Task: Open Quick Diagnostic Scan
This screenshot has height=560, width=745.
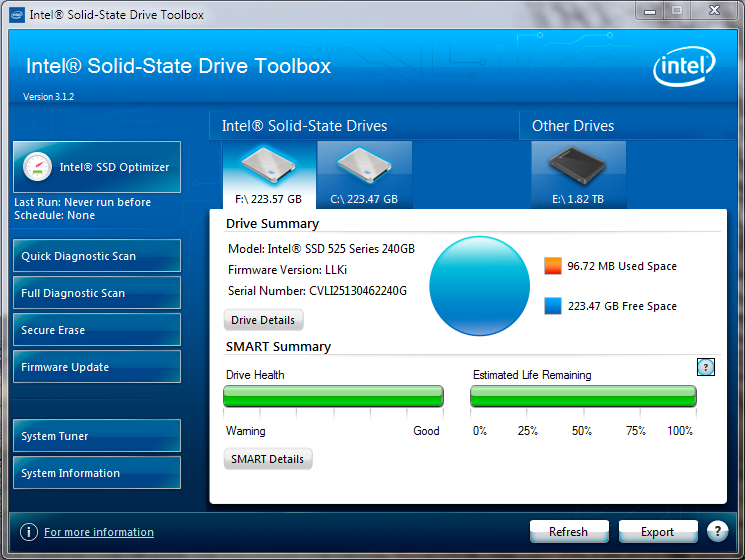Action: (96, 256)
